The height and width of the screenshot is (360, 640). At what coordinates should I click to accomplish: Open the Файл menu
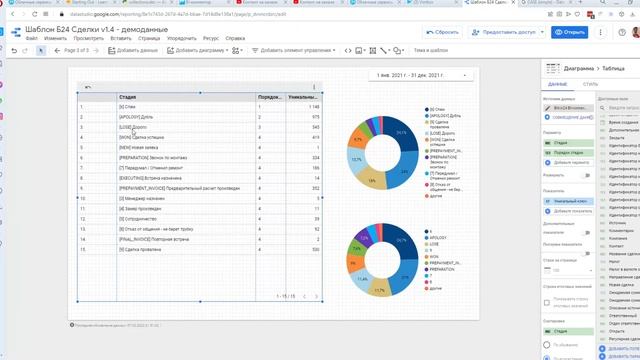(31, 38)
